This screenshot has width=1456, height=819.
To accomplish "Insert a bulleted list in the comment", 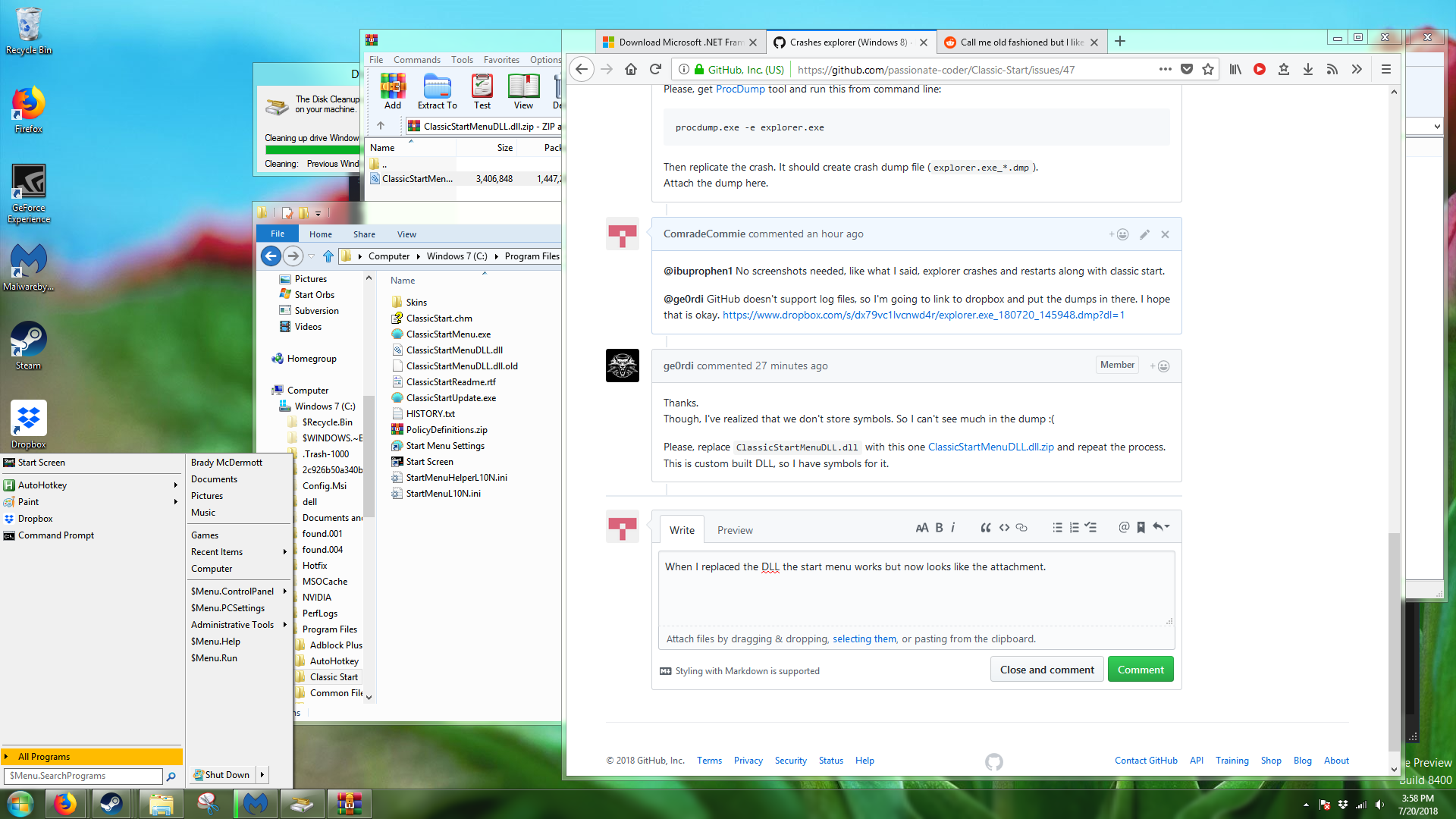I will 1057,528.
